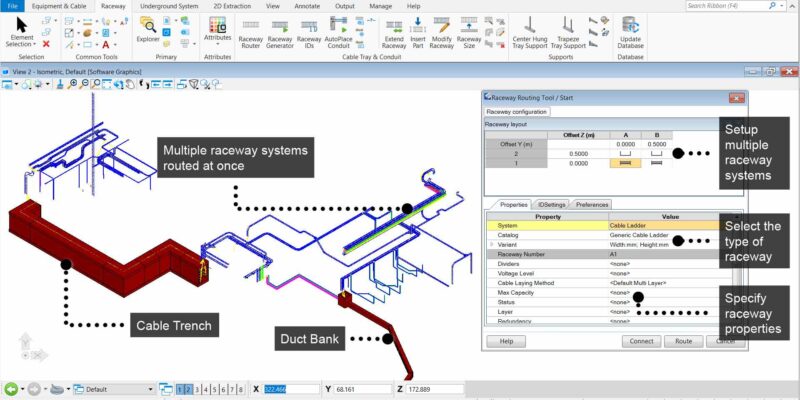800x400 pixels.
Task: Toggle view 3 in the view group bar
Action: (196, 389)
